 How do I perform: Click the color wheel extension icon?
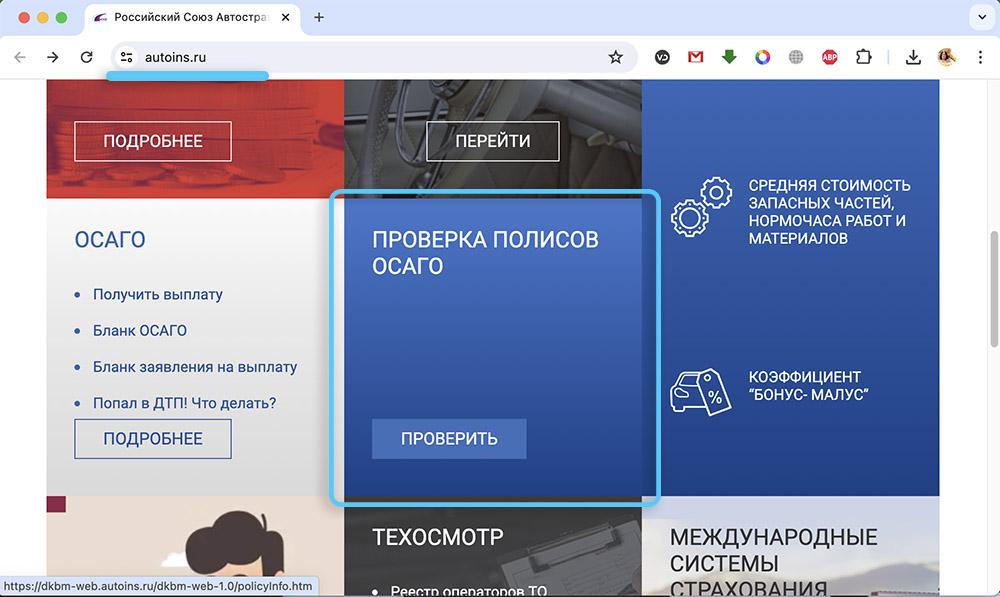(763, 57)
